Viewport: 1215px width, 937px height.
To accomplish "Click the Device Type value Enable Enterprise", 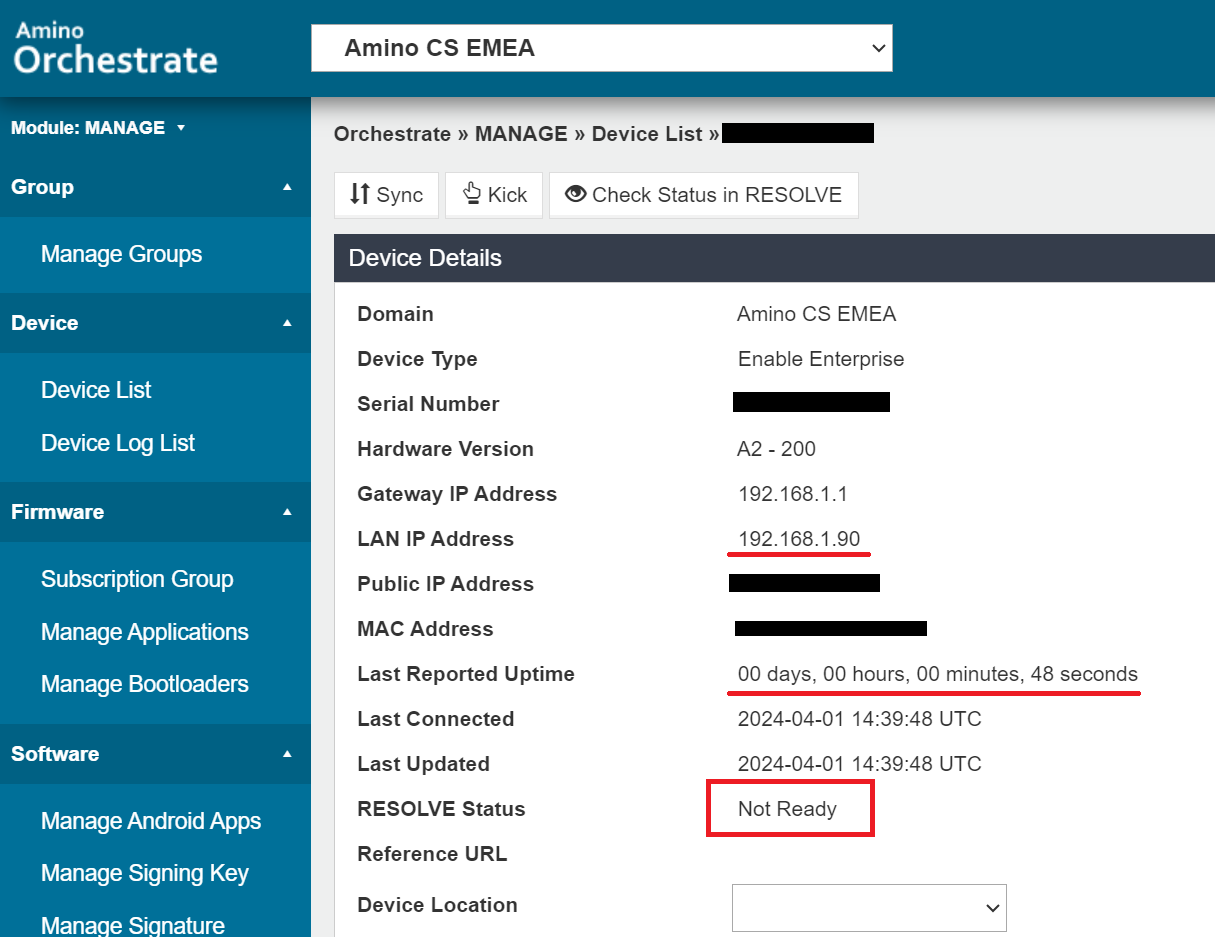I will click(x=821, y=359).
